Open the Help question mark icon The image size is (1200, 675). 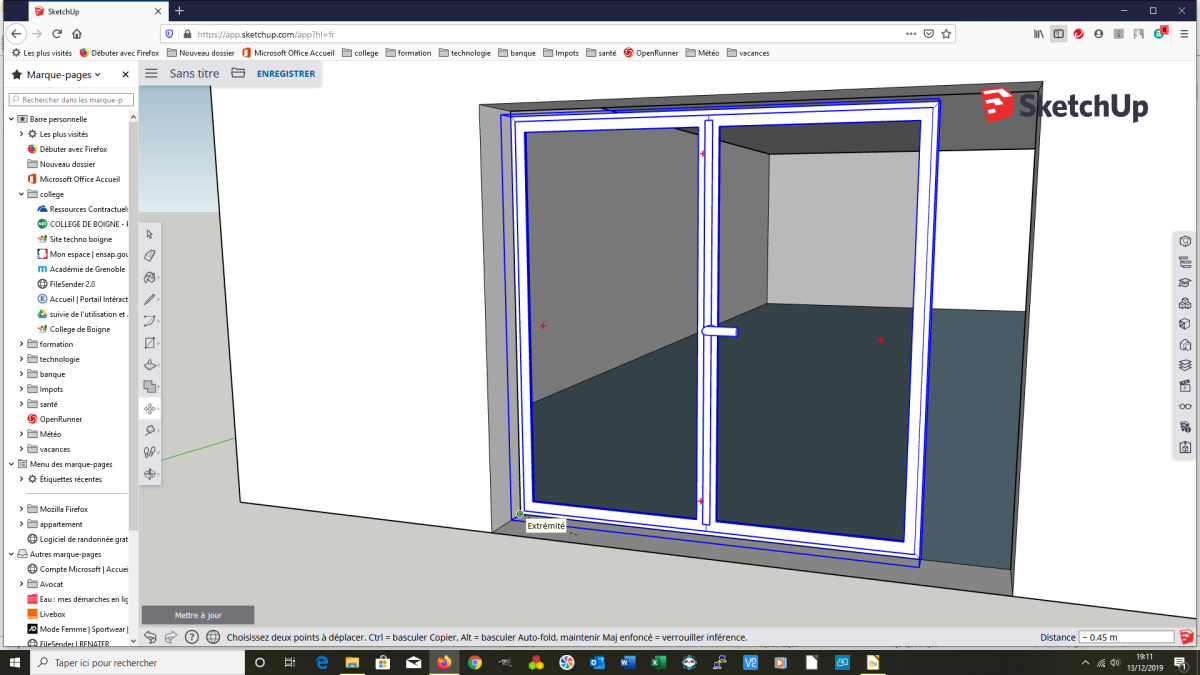pos(192,637)
